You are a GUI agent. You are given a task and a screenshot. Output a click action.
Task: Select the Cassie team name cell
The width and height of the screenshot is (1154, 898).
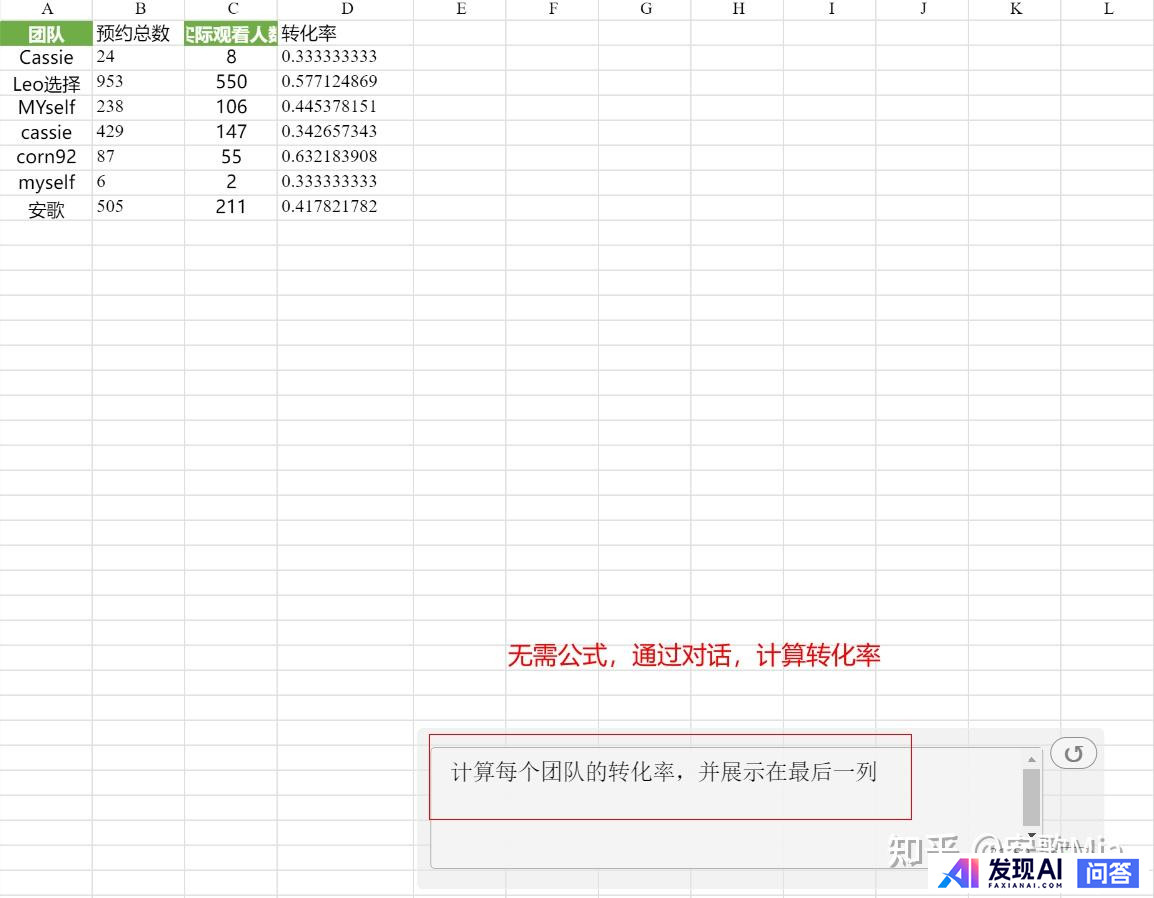pos(46,57)
